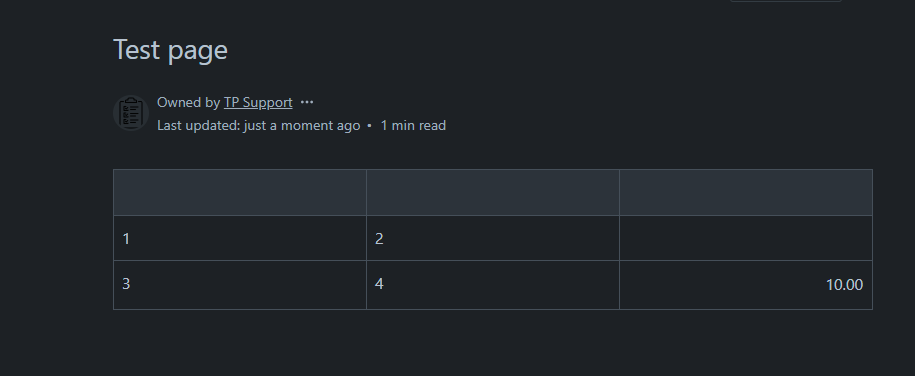Click the '1 min read' label

coord(413,126)
